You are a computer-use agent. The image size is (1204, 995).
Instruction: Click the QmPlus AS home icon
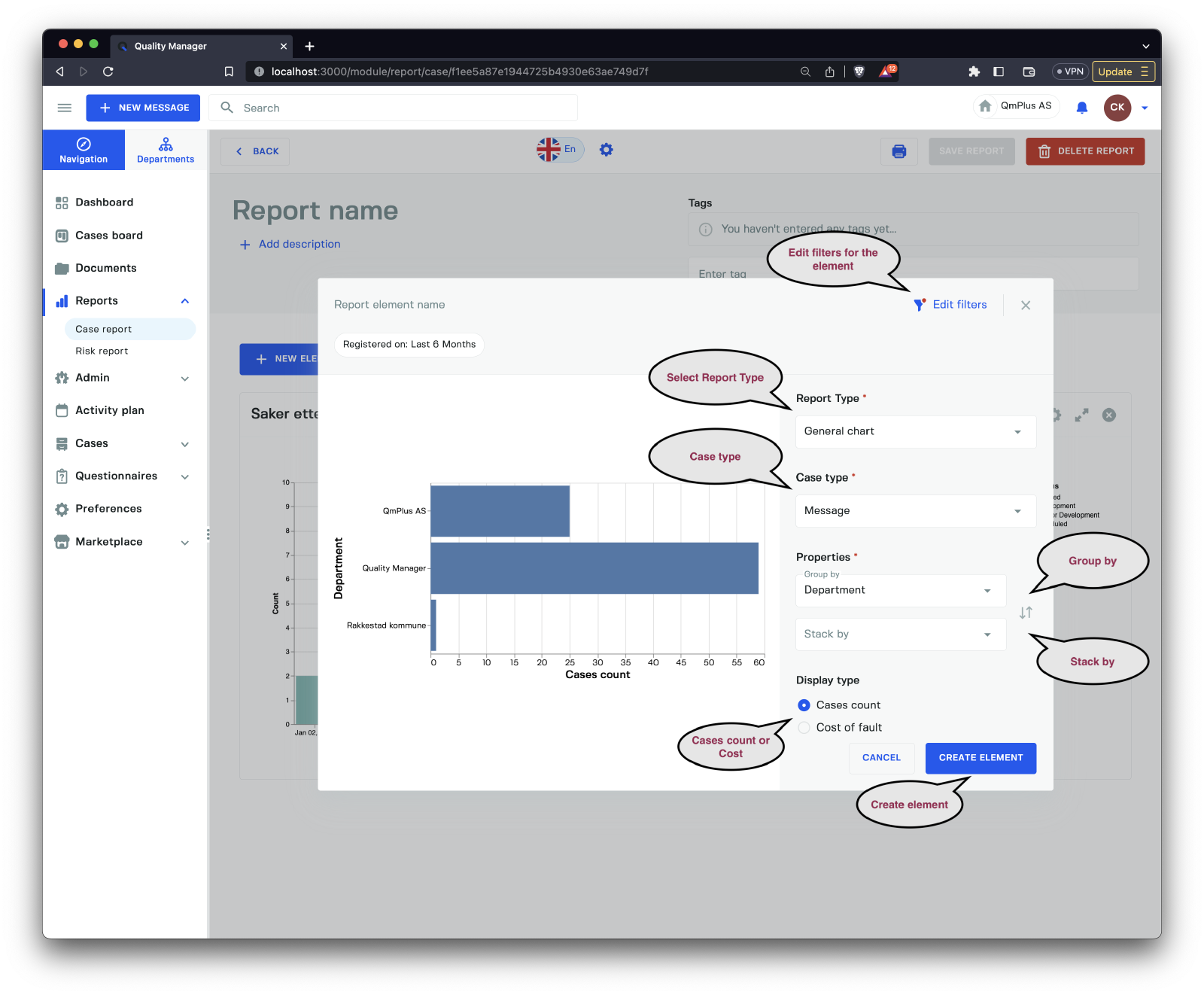[x=985, y=106]
